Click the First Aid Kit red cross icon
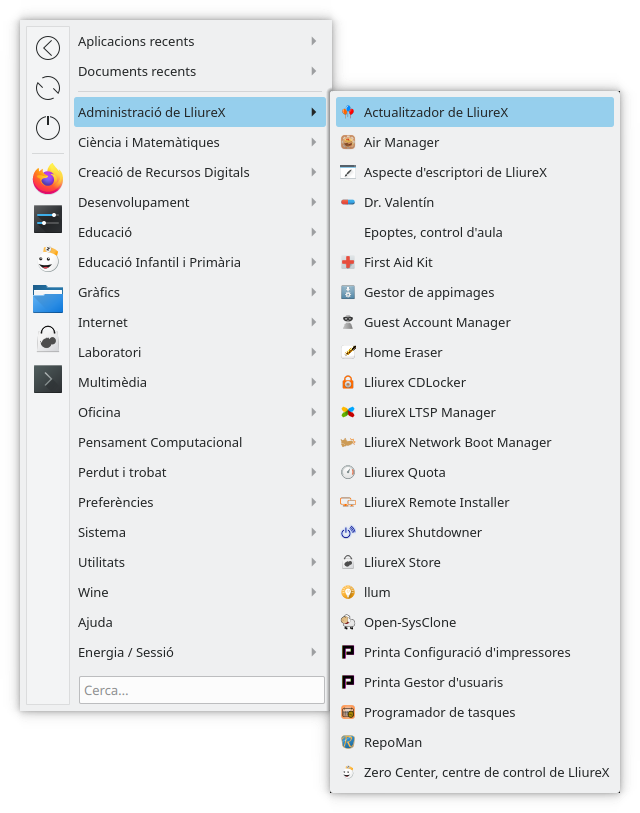640x813 pixels. [348, 263]
